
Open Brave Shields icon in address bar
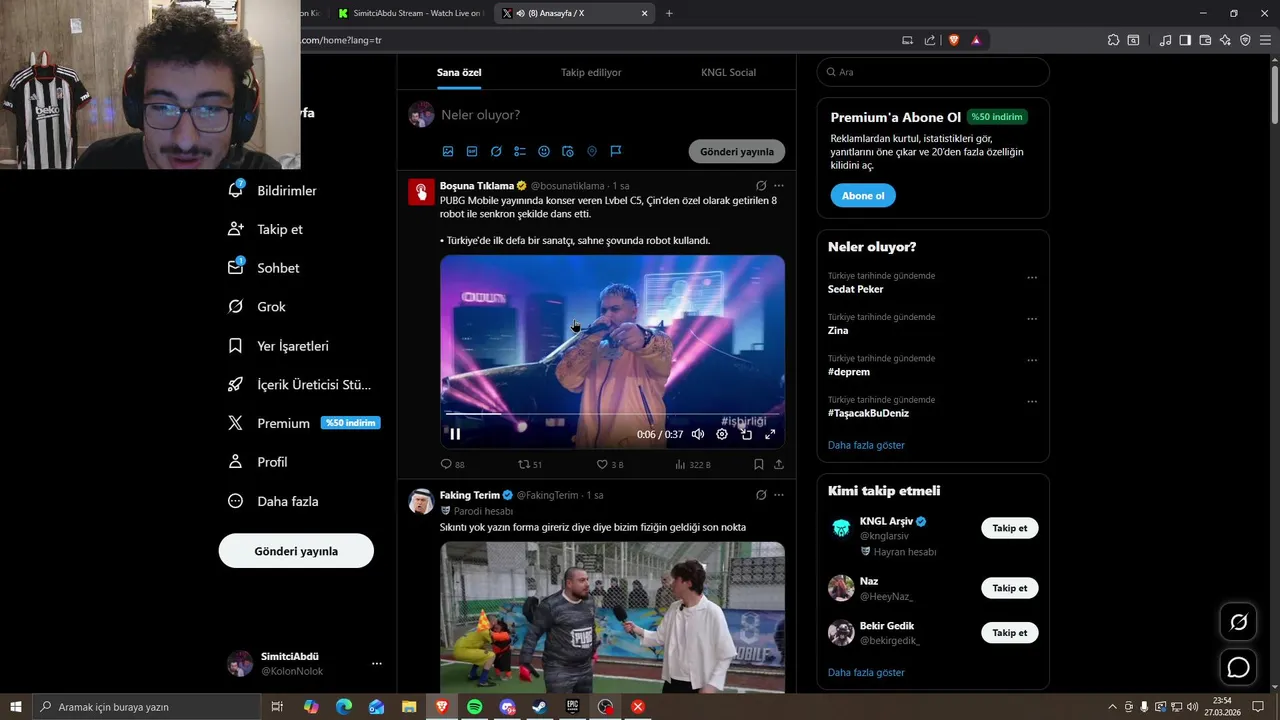click(954, 40)
